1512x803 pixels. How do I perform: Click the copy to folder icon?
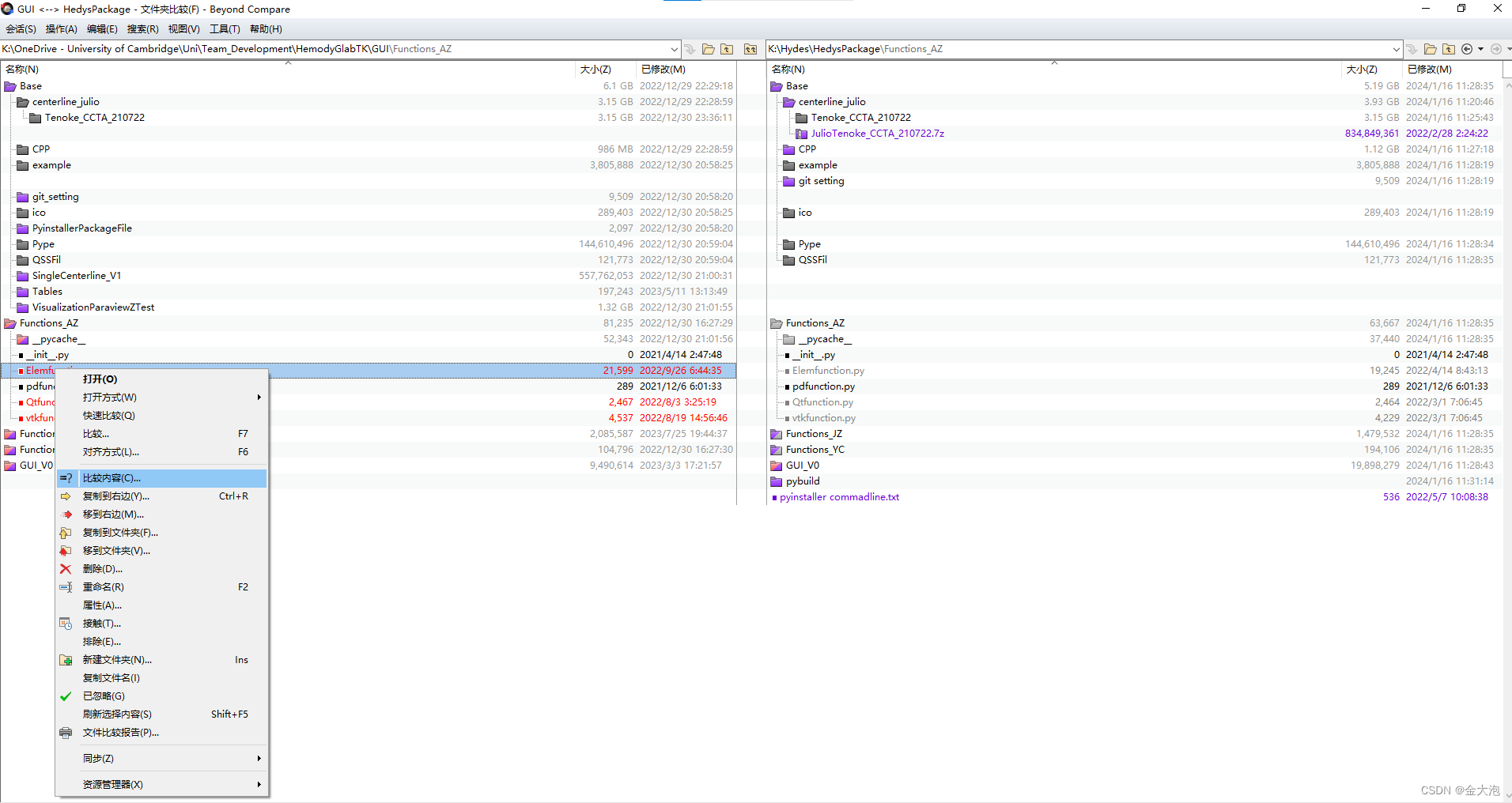pyautogui.click(x=66, y=533)
